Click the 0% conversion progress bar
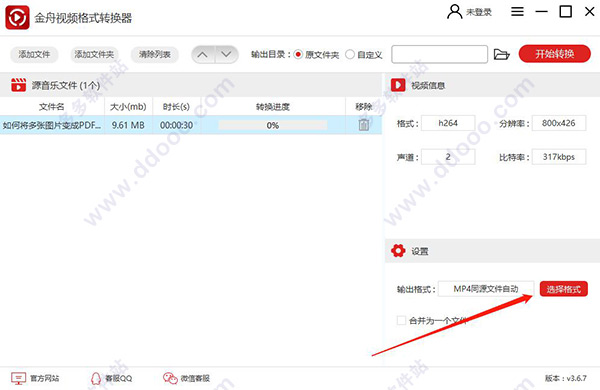The width and height of the screenshot is (600, 390). point(273,125)
